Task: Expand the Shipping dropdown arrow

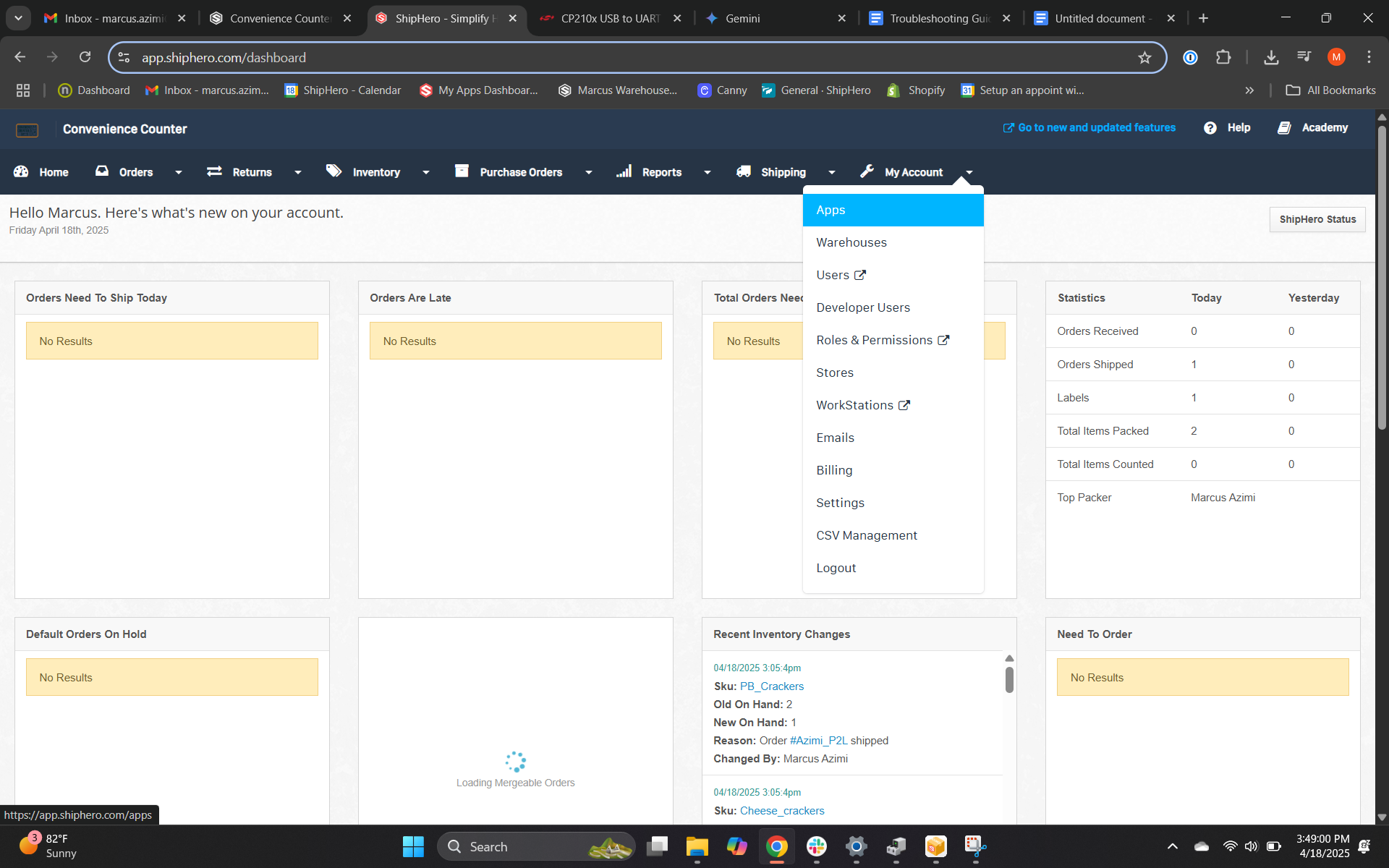Action: coord(831,172)
